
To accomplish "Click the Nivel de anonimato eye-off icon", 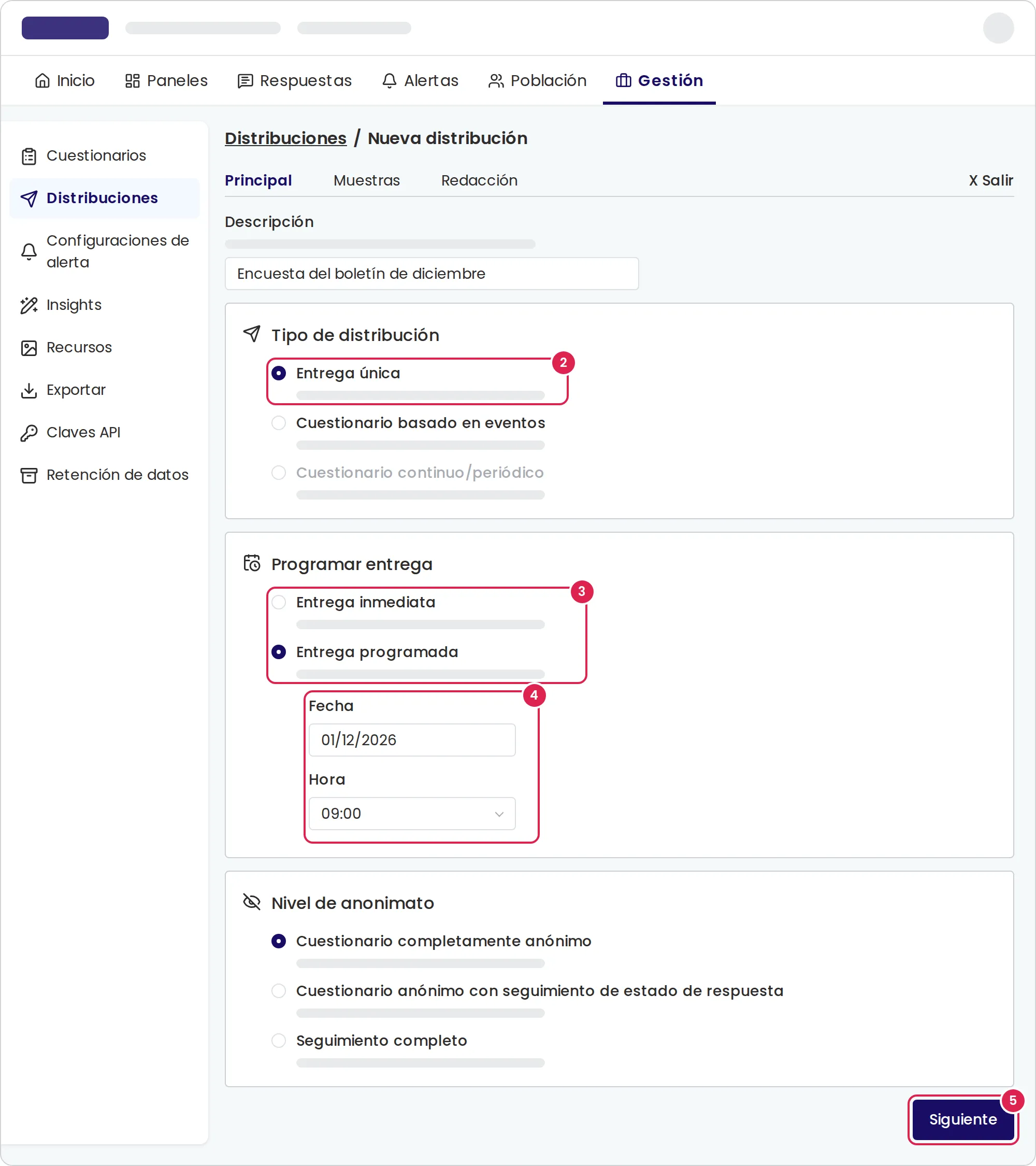I will [252, 902].
